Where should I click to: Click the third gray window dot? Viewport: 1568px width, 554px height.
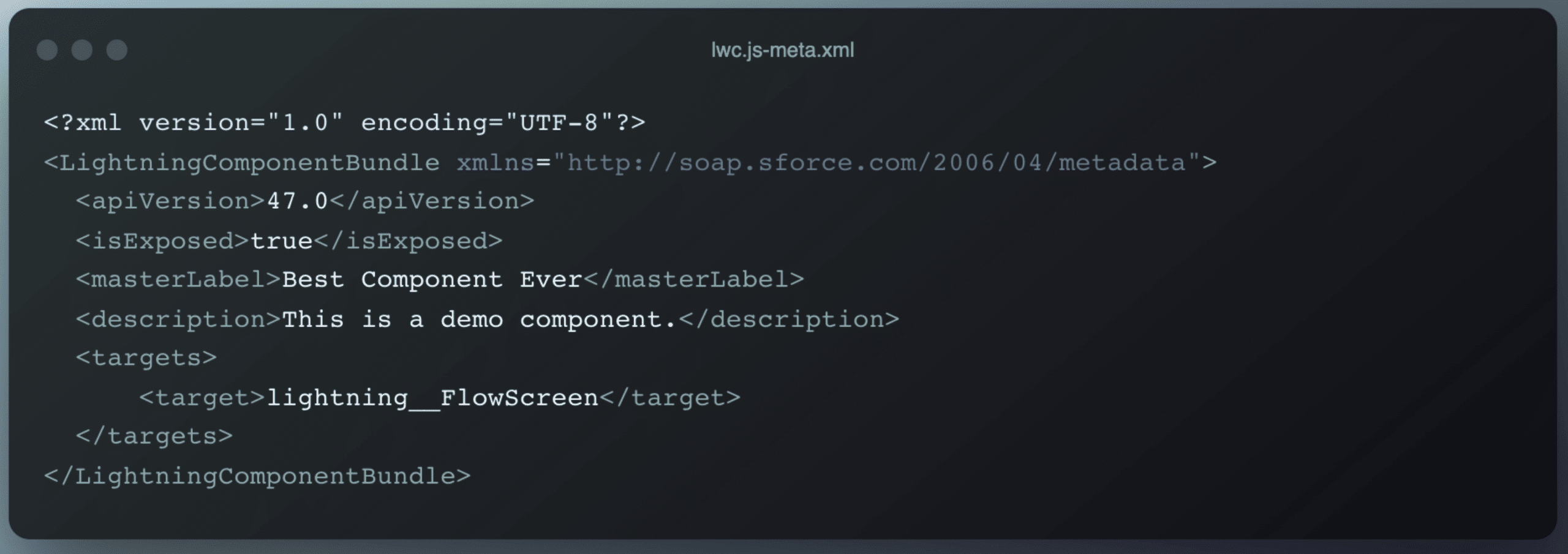pyautogui.click(x=117, y=50)
